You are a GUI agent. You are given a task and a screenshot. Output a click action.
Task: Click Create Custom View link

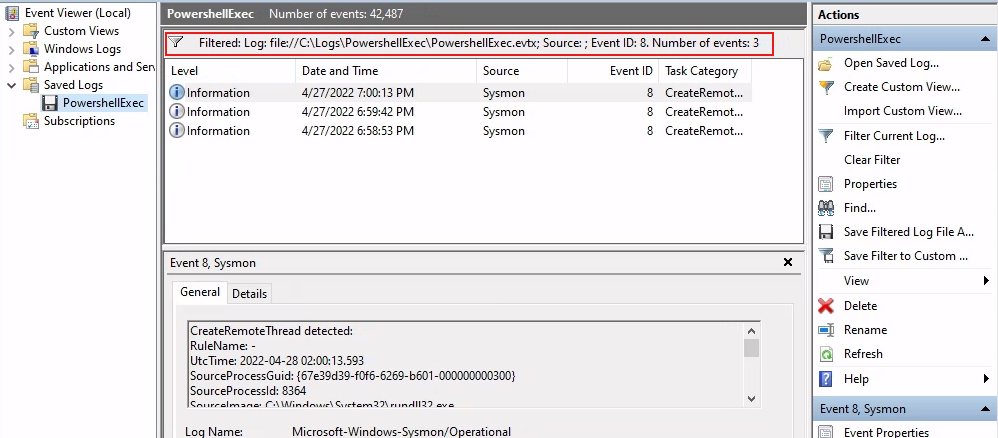(x=902, y=87)
